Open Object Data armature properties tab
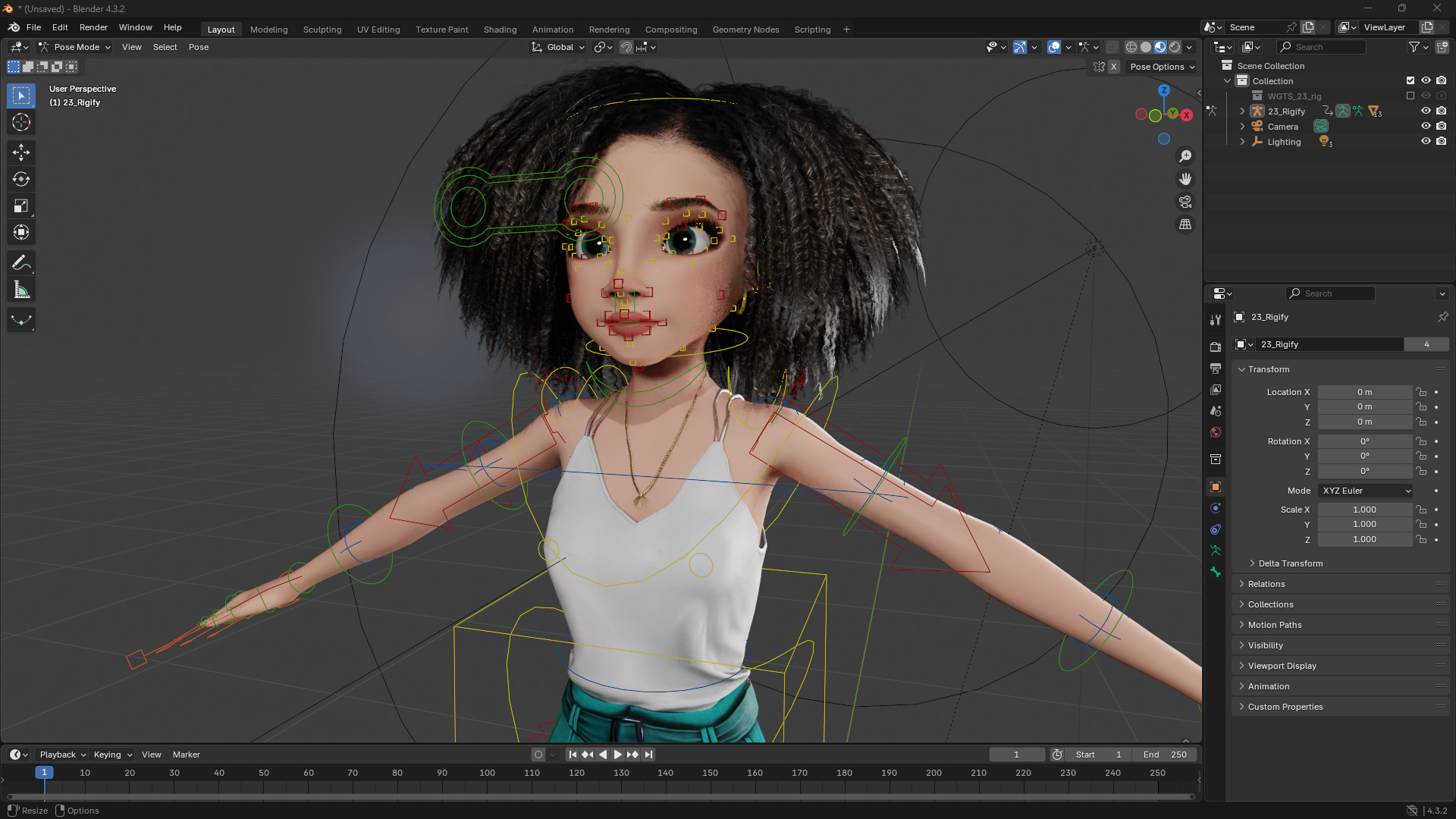Screen dimensions: 1456x819 [x=1216, y=551]
